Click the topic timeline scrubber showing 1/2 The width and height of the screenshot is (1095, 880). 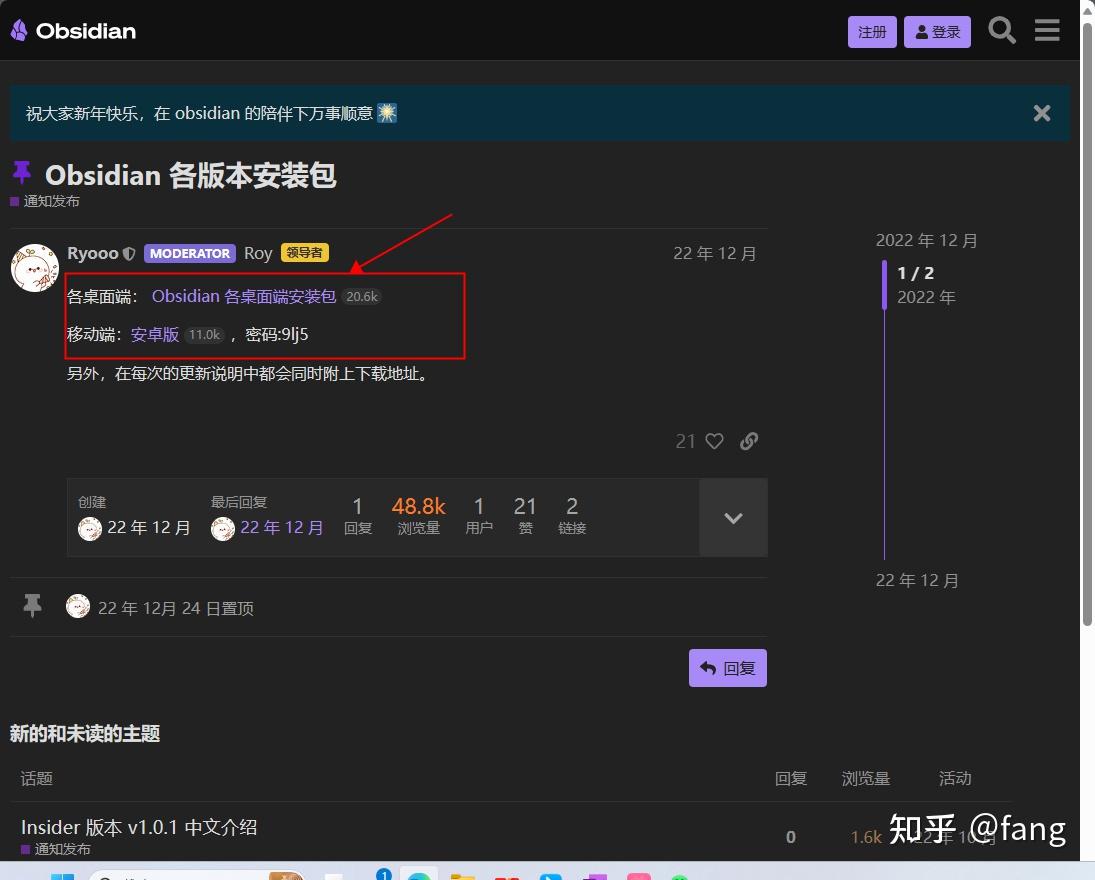[914, 273]
